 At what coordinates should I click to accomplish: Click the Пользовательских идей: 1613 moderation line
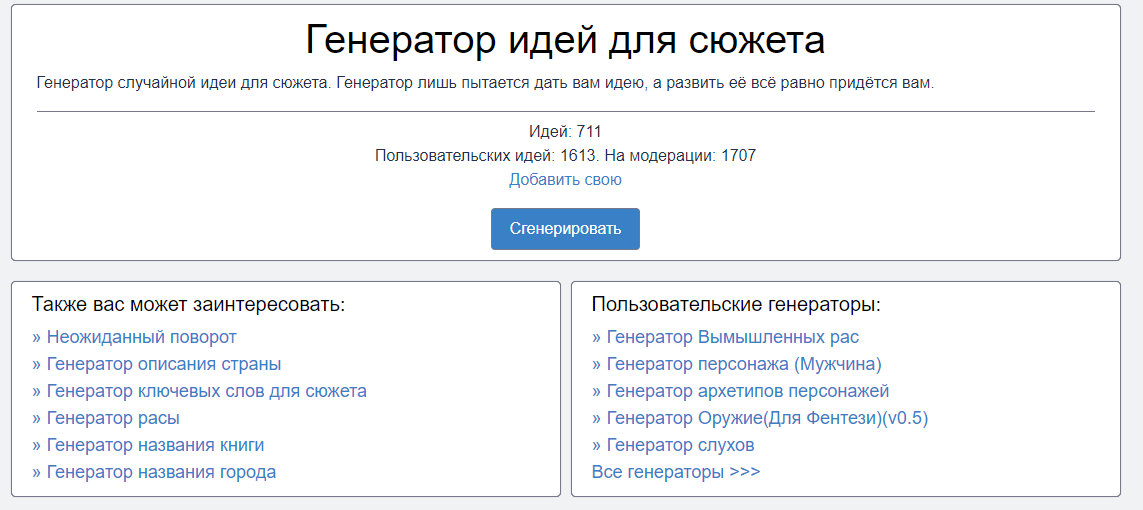565,156
